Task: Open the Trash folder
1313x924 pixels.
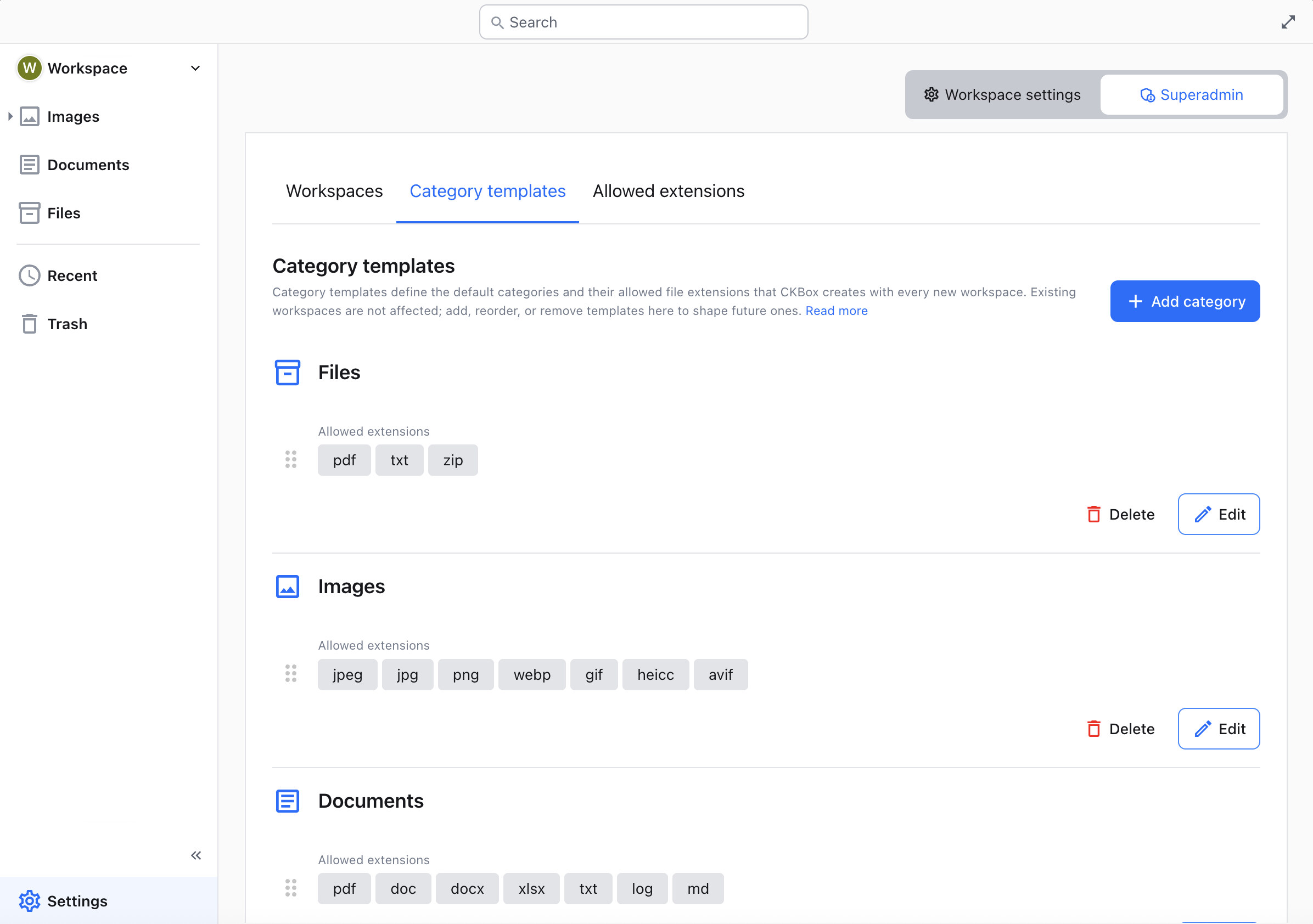Action: (x=67, y=324)
